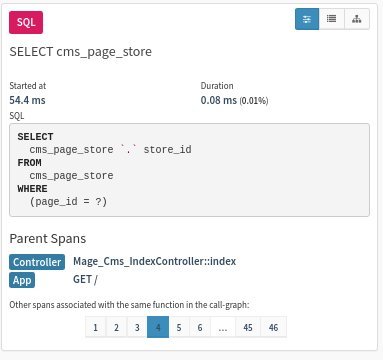383x360 pixels.
Task: Click inside the SQL query code box
Action: 189,170
